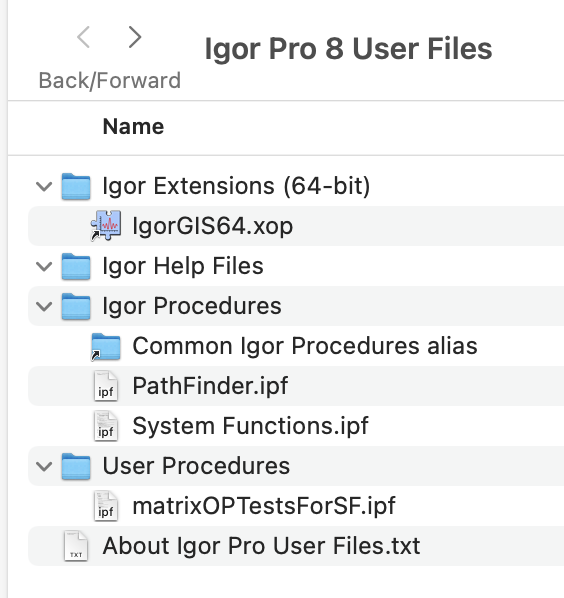The height and width of the screenshot is (598, 564).
Task: Select the System Functions.ipf row
Action: click(x=296, y=426)
